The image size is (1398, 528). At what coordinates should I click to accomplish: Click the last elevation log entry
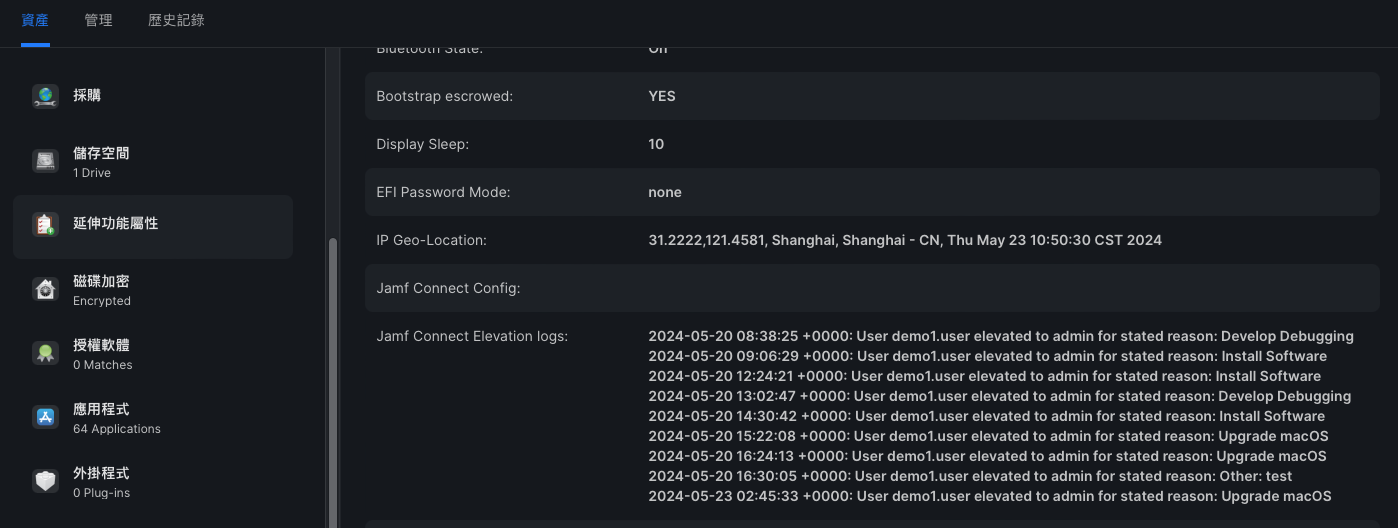point(990,496)
